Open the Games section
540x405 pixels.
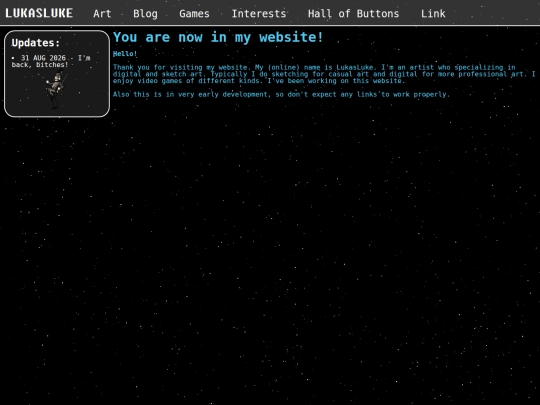tap(194, 13)
